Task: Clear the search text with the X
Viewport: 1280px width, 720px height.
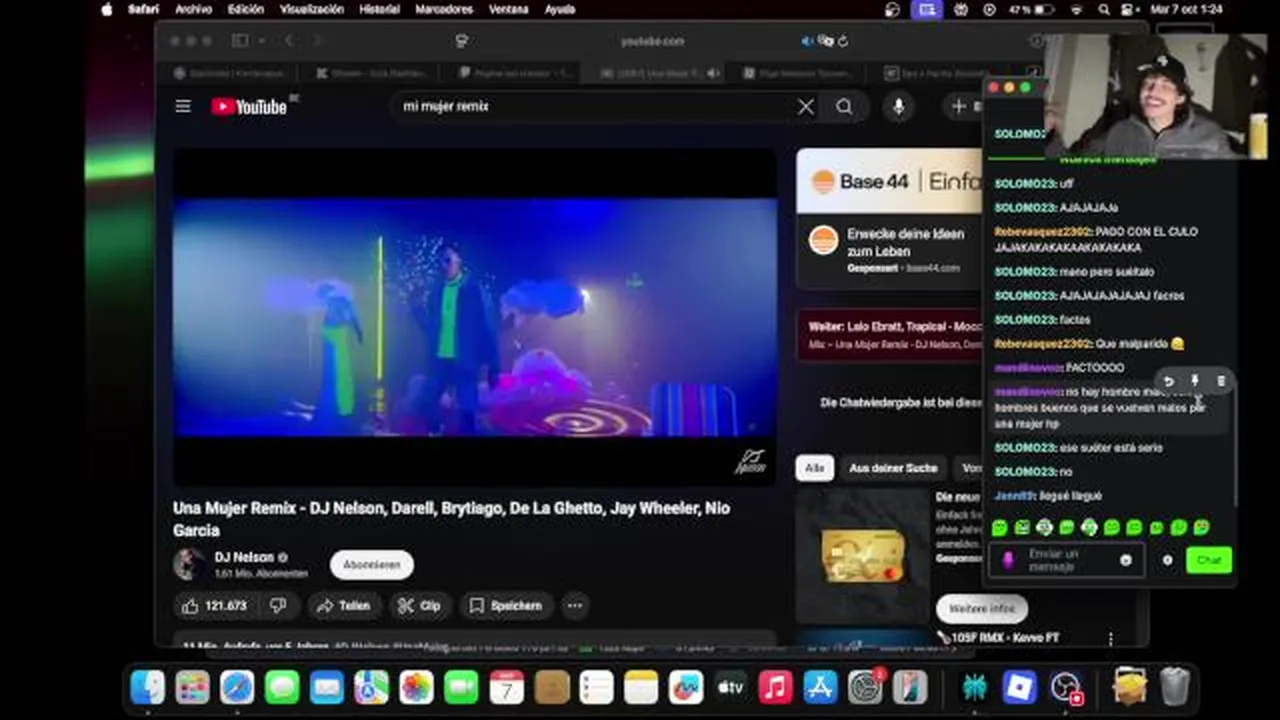Action: click(x=806, y=107)
